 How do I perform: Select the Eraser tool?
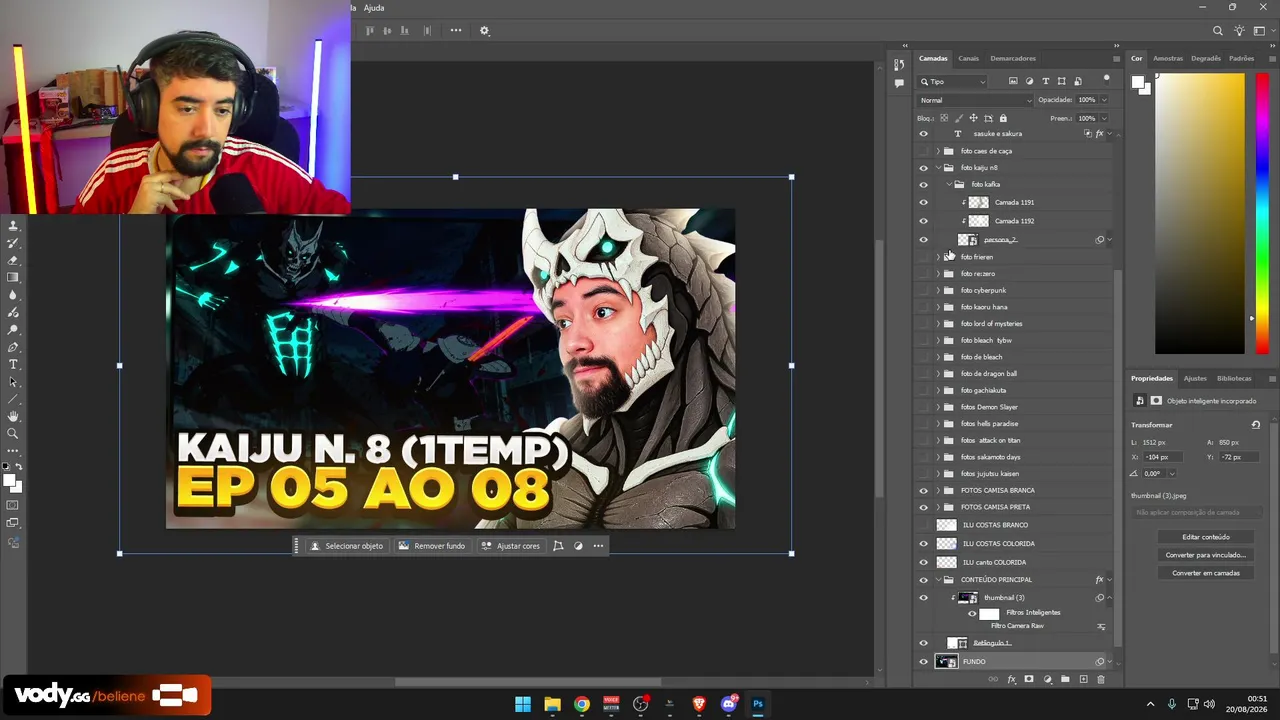pos(13,260)
